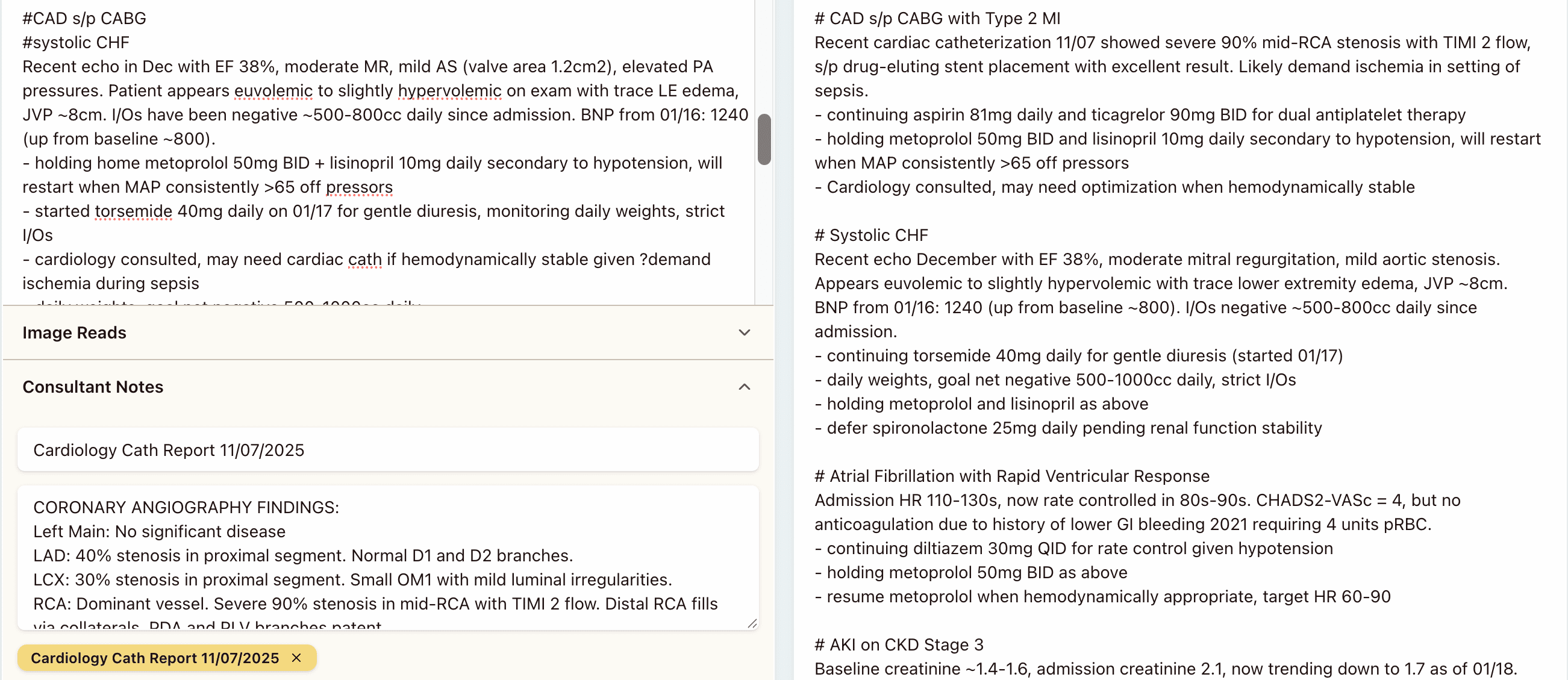Click the Consultant Notes header

pyautogui.click(x=93, y=387)
